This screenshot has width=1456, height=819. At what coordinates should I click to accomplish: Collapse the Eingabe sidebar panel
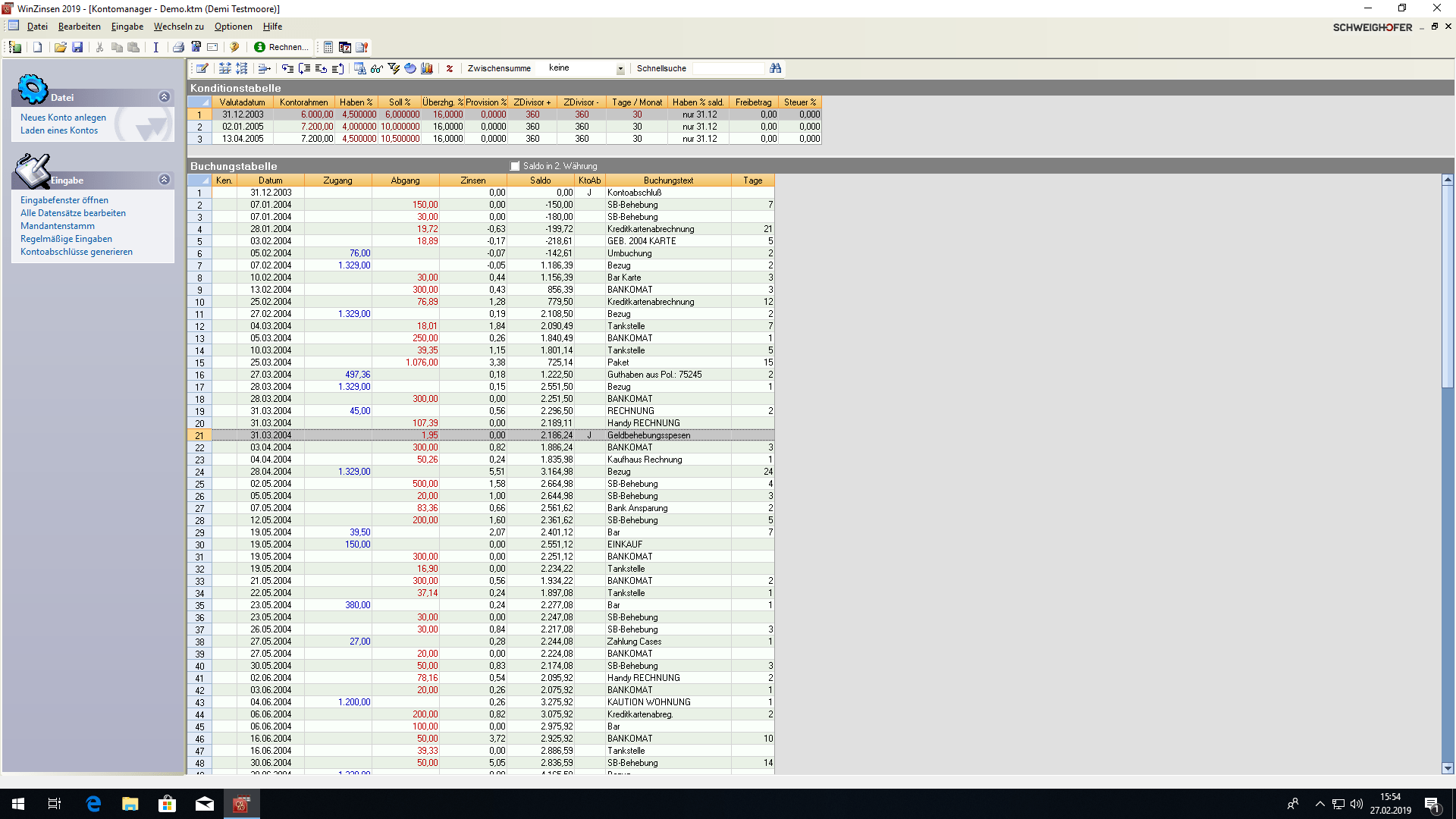click(164, 180)
